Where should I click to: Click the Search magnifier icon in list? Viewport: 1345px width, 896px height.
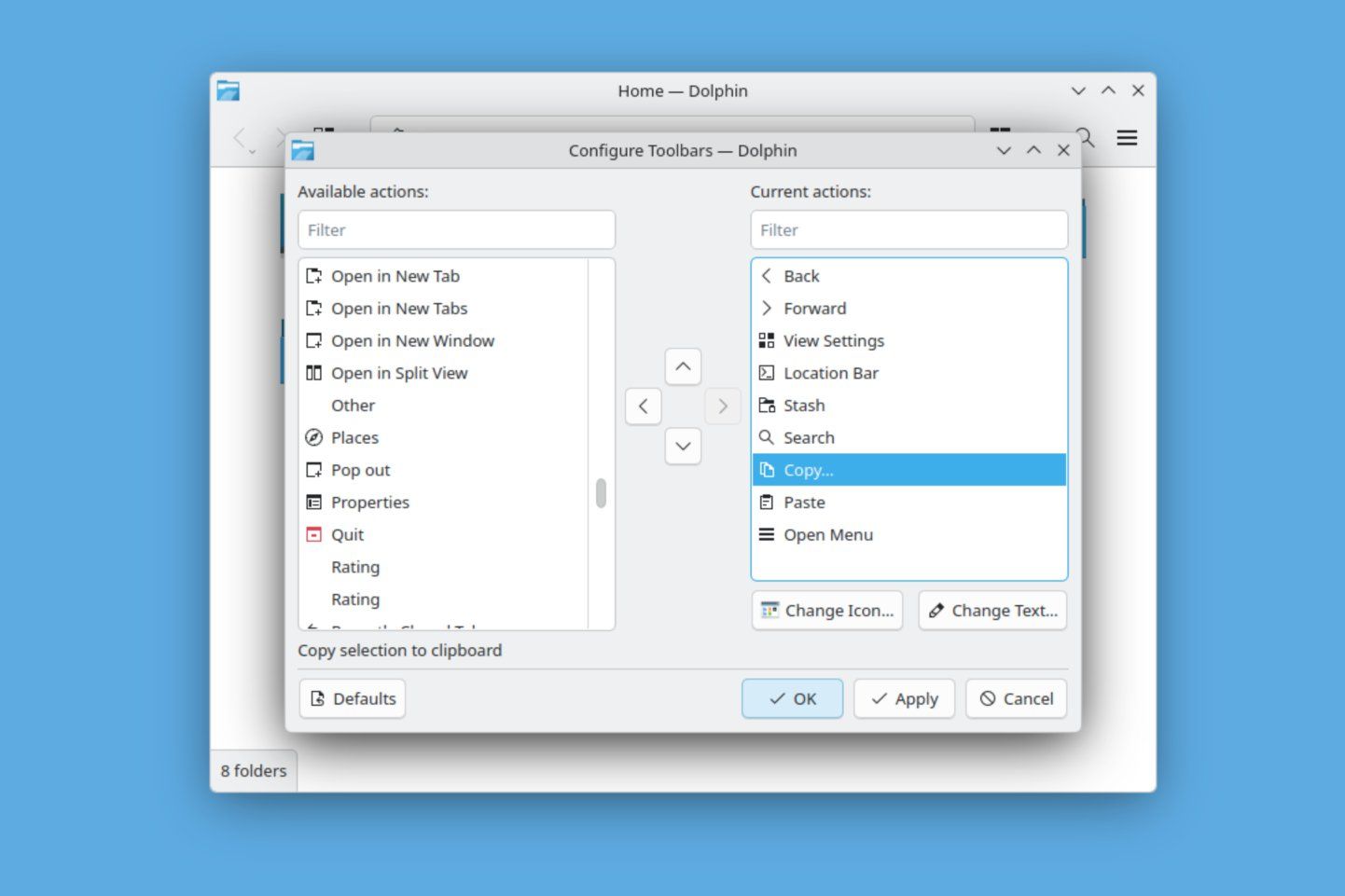point(767,437)
